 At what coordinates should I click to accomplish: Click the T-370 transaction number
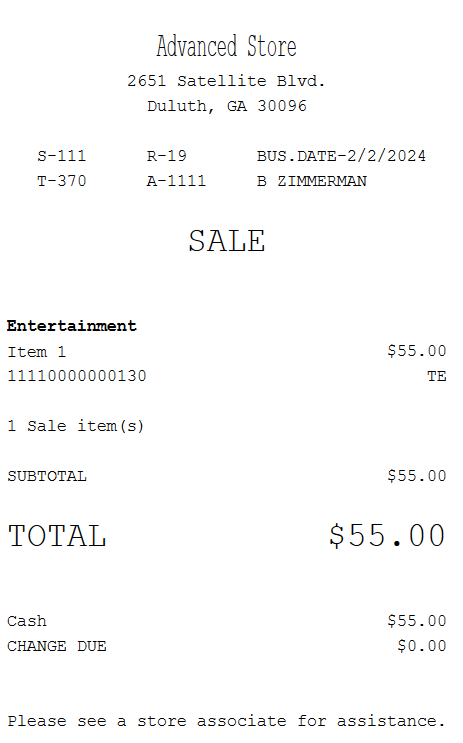click(x=62, y=181)
